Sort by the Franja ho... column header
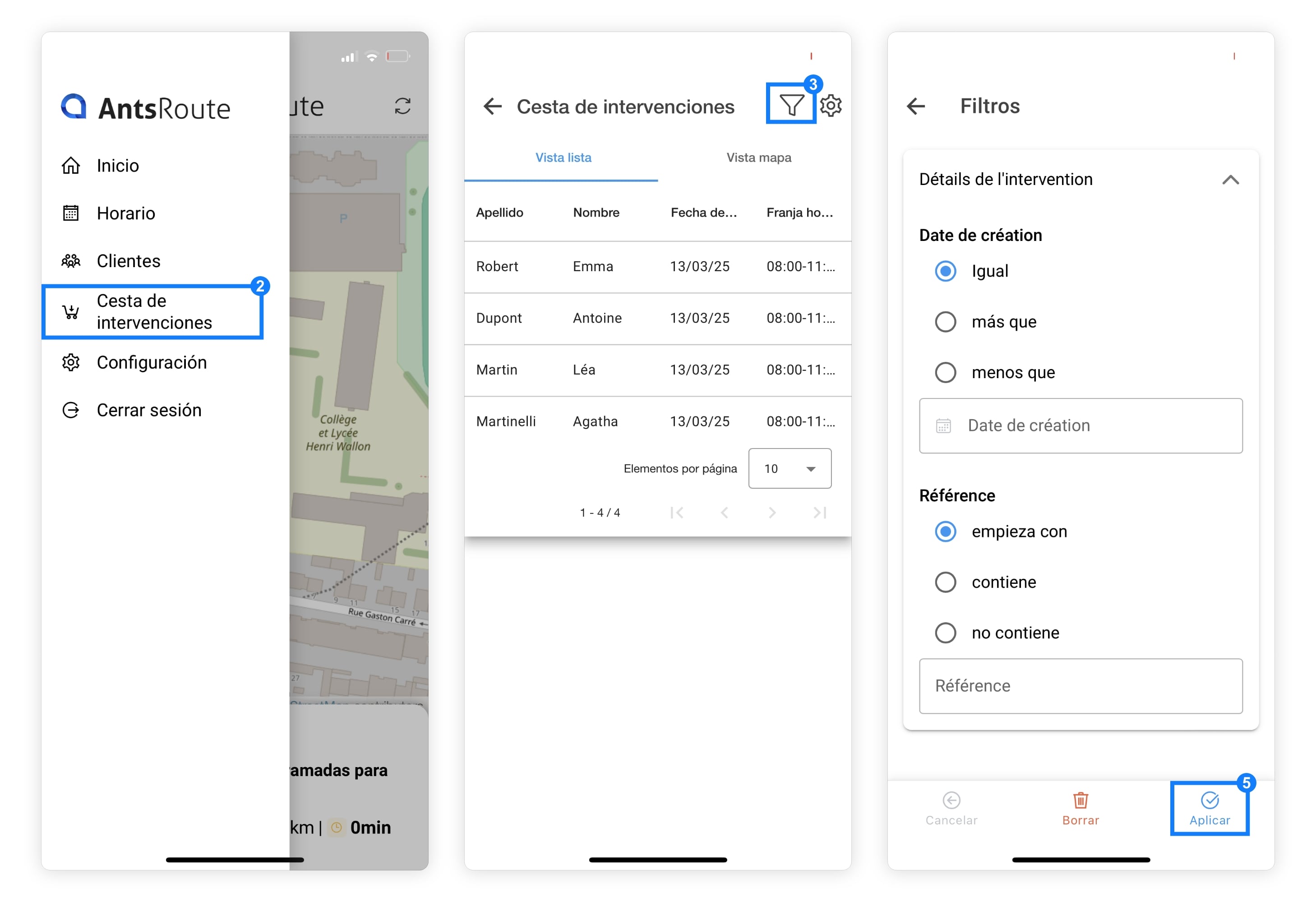Screen dimensions: 1316x902 tap(799, 213)
